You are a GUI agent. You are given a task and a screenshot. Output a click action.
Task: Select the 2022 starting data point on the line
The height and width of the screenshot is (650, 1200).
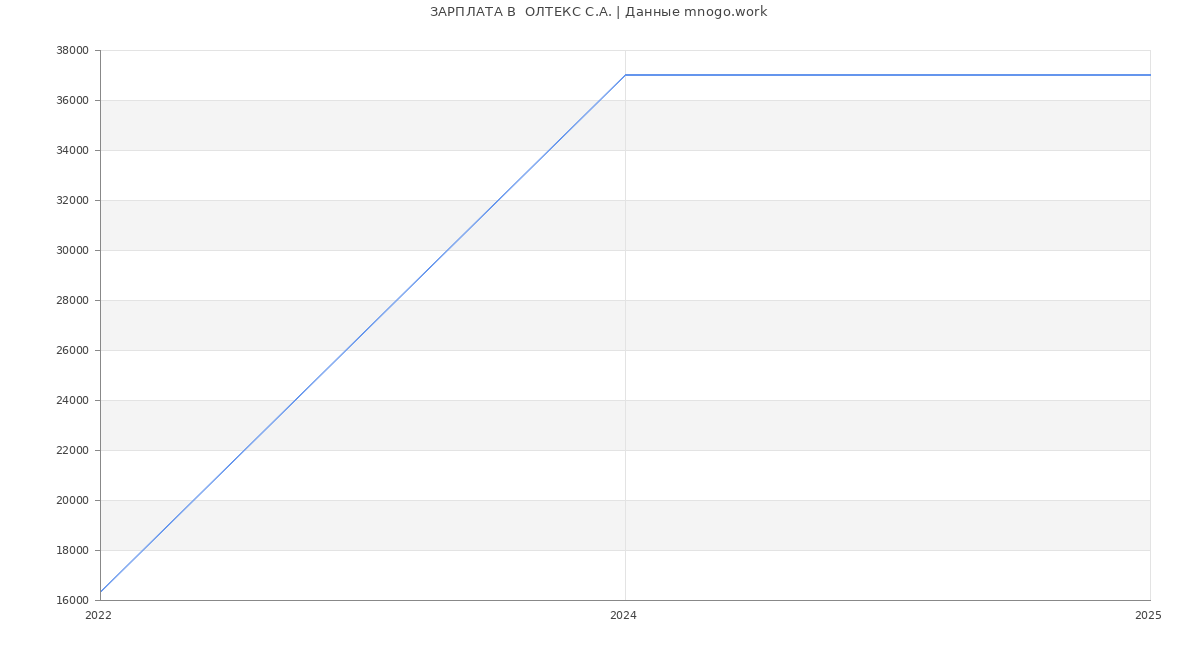[101, 592]
